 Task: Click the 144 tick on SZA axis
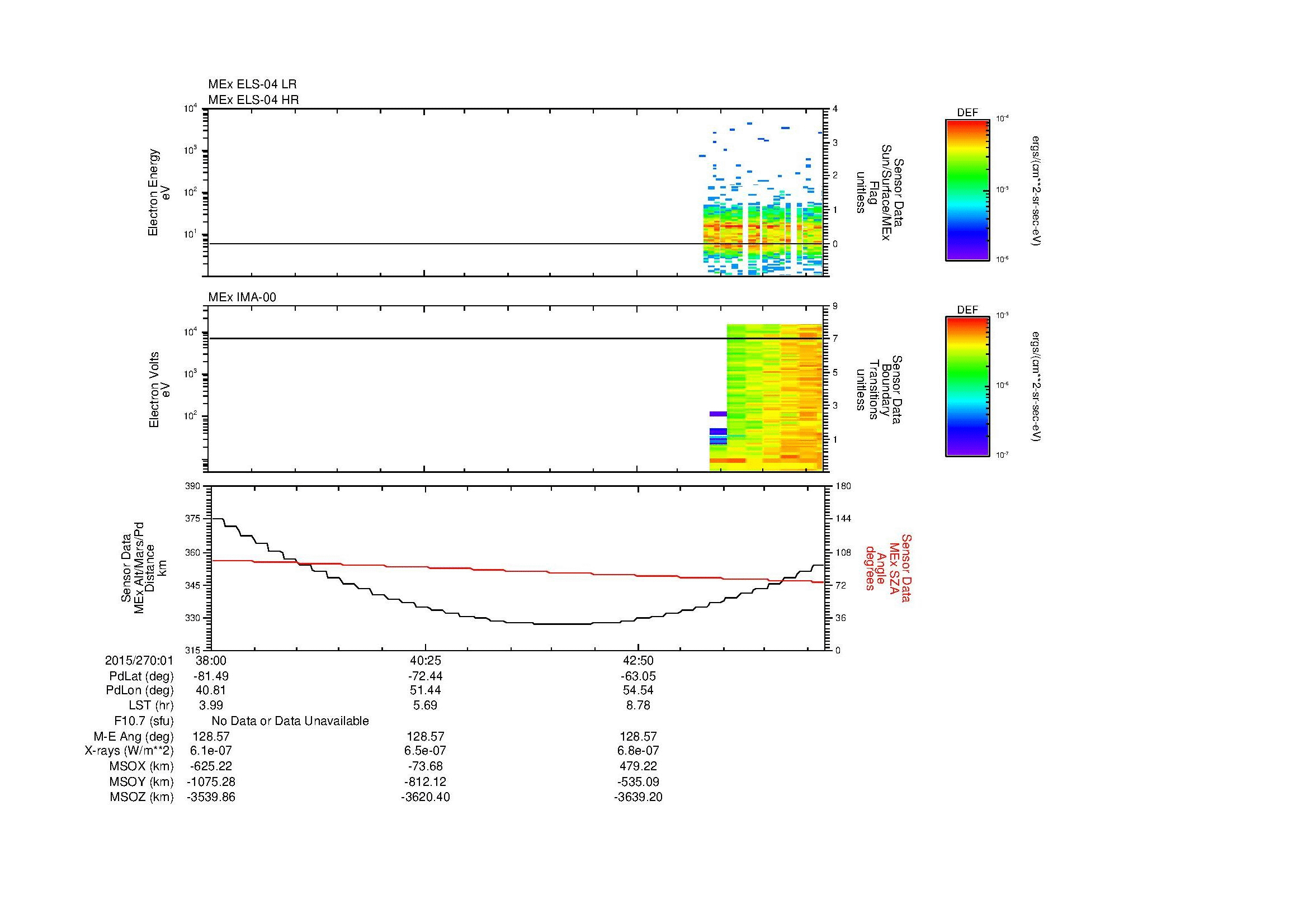click(x=843, y=519)
